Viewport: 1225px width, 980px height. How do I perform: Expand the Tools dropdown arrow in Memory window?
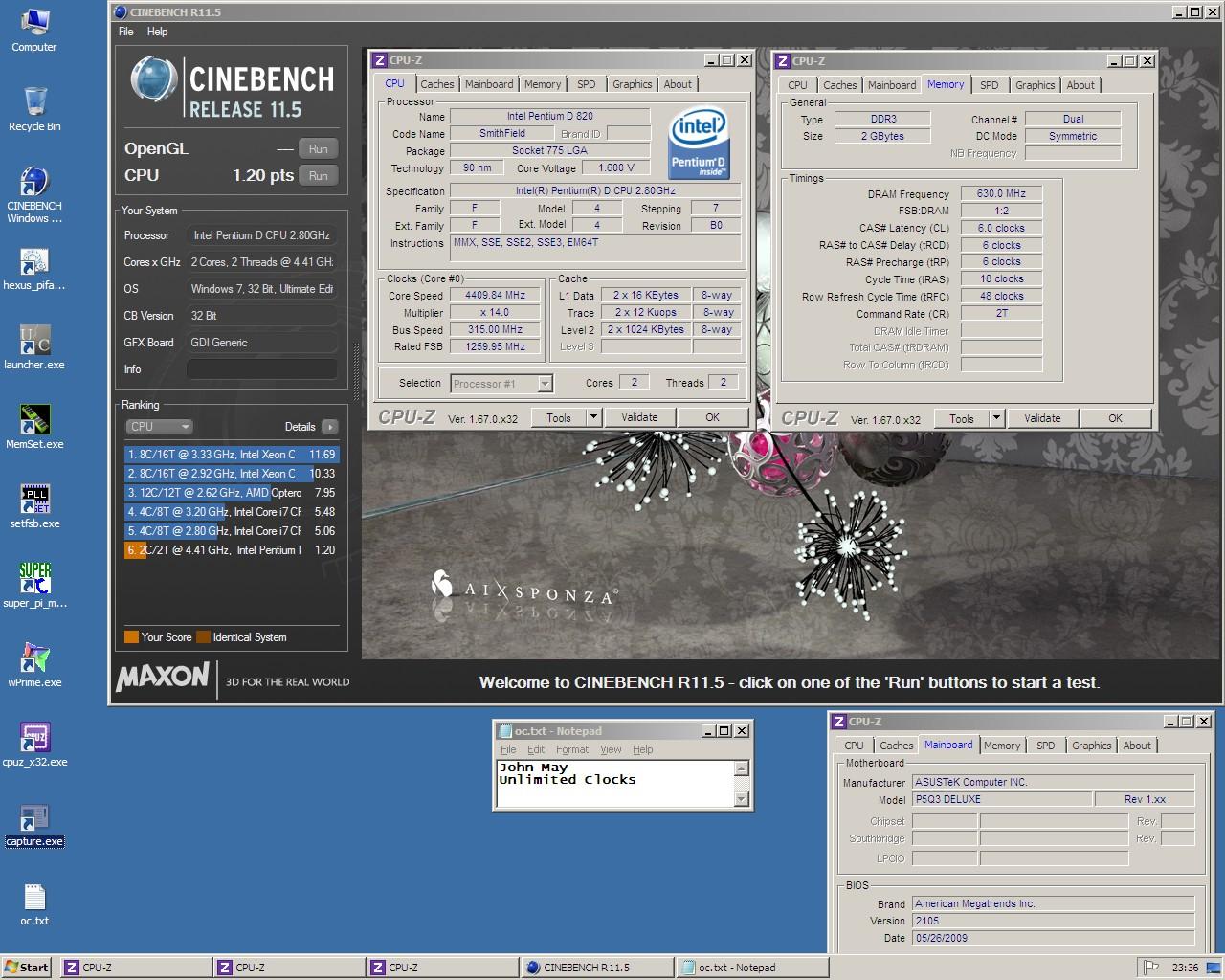(996, 418)
